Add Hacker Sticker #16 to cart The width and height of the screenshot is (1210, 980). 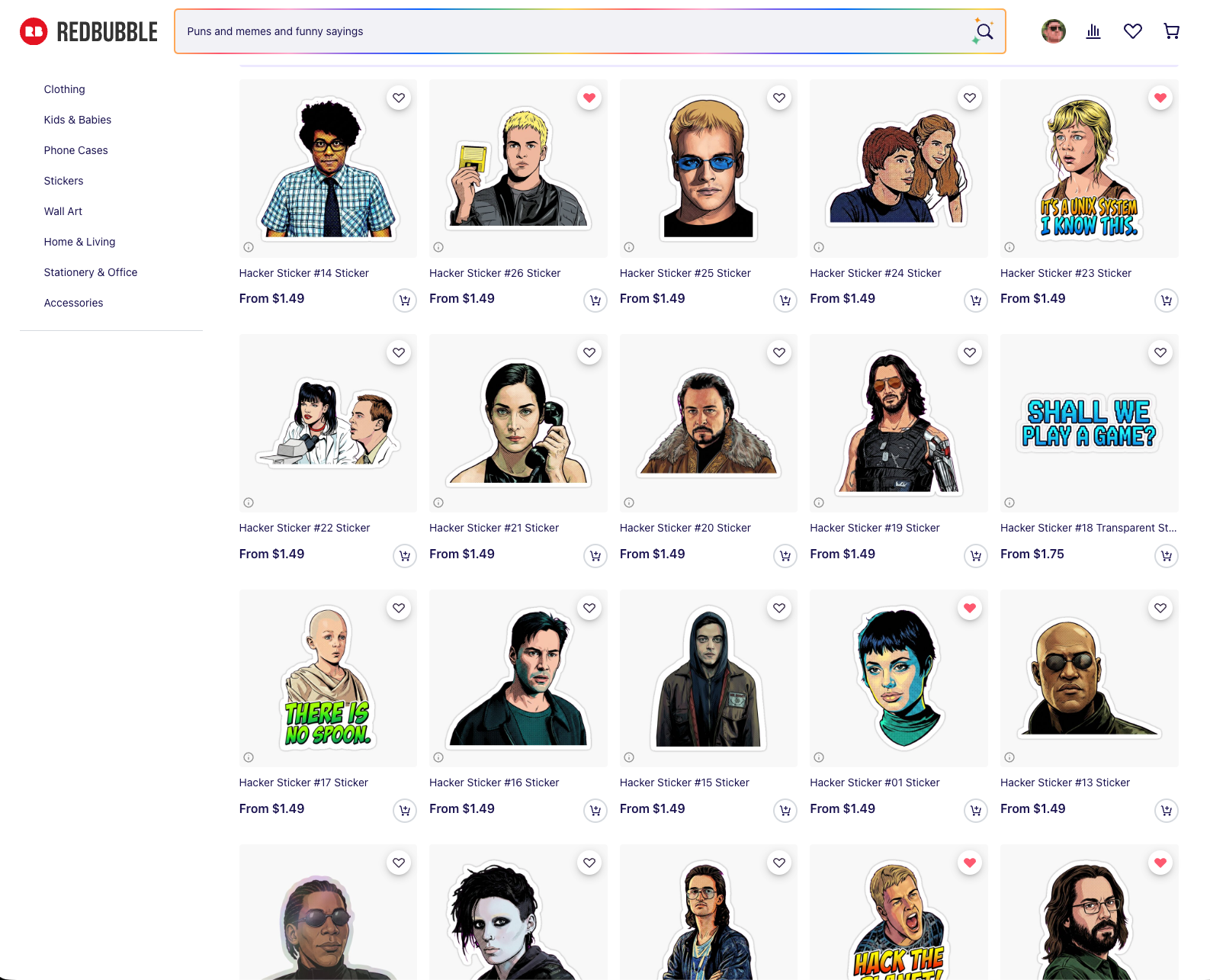click(595, 811)
